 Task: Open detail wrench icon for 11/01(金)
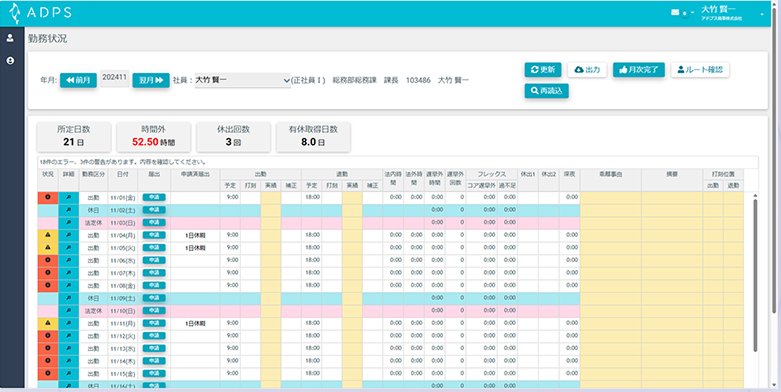pos(68,197)
